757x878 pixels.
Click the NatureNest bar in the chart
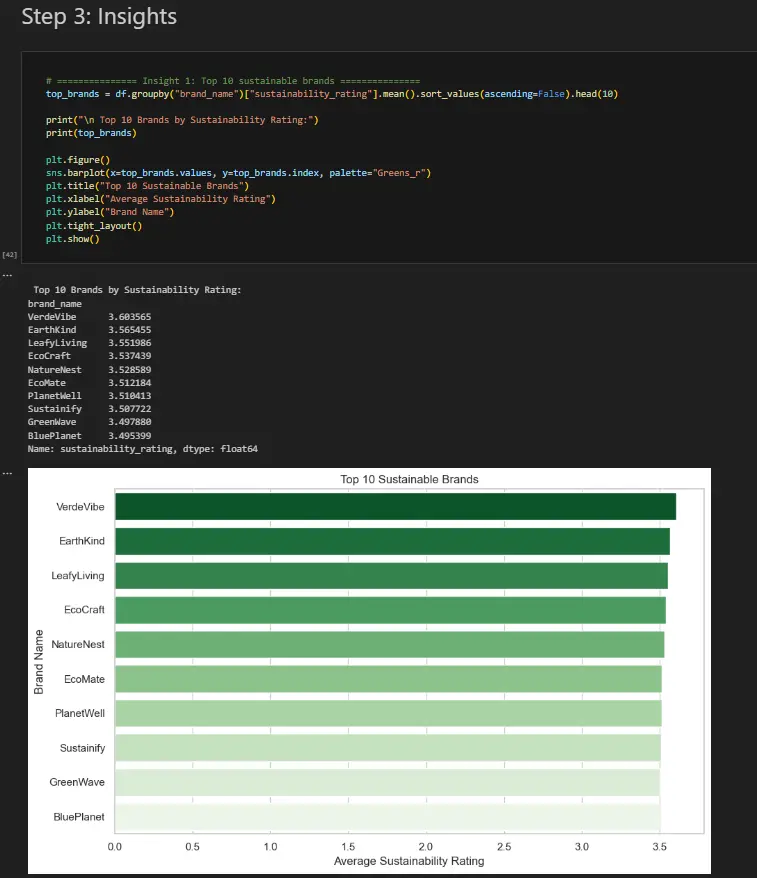(389, 644)
